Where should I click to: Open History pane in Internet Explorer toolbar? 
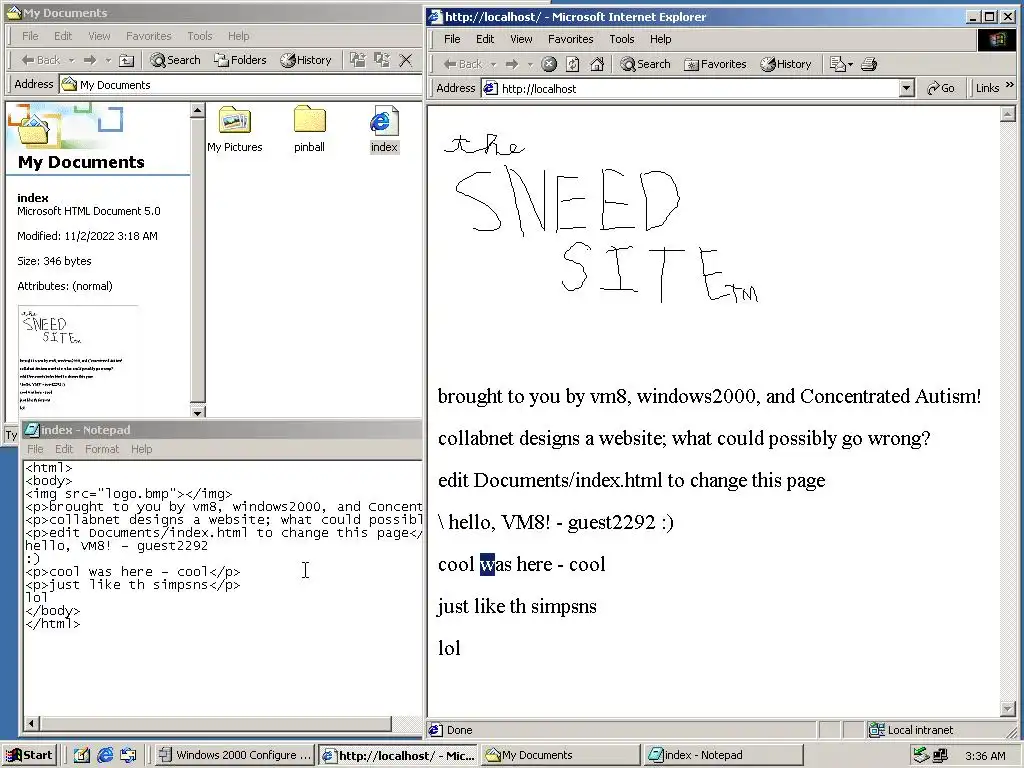point(786,64)
